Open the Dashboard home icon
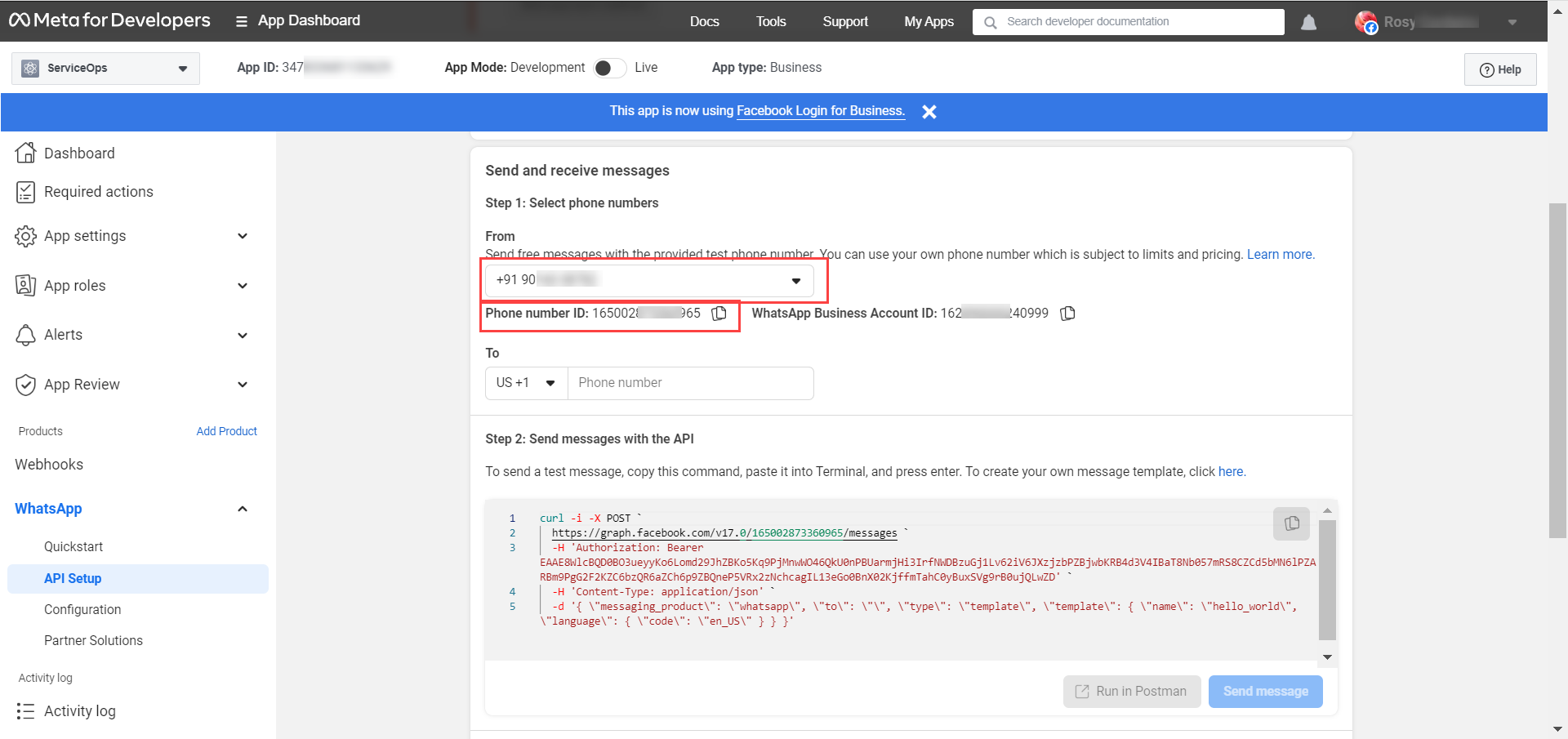This screenshot has width=1568, height=739. [x=26, y=153]
